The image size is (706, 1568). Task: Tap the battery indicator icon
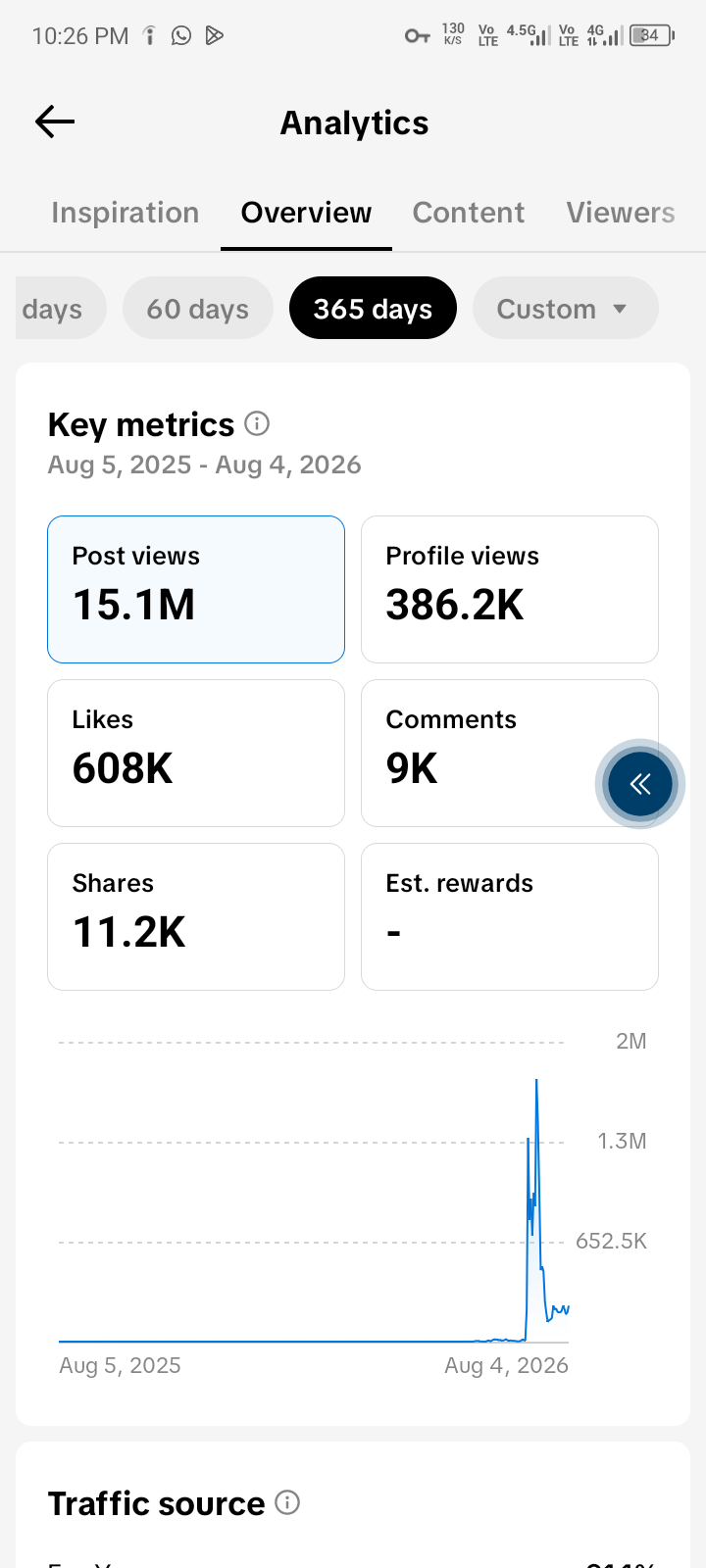click(652, 36)
